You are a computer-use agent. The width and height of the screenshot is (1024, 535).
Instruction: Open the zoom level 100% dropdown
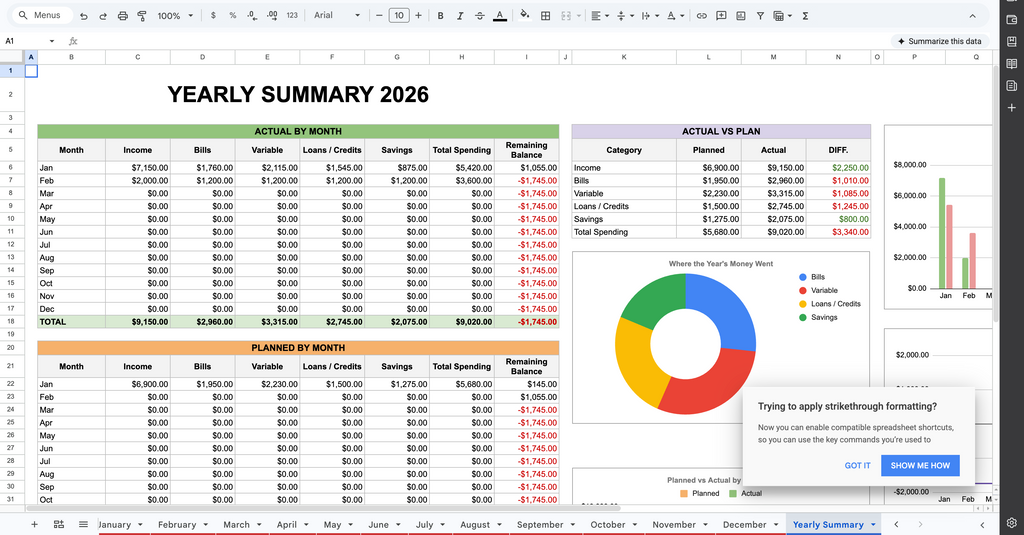175,16
